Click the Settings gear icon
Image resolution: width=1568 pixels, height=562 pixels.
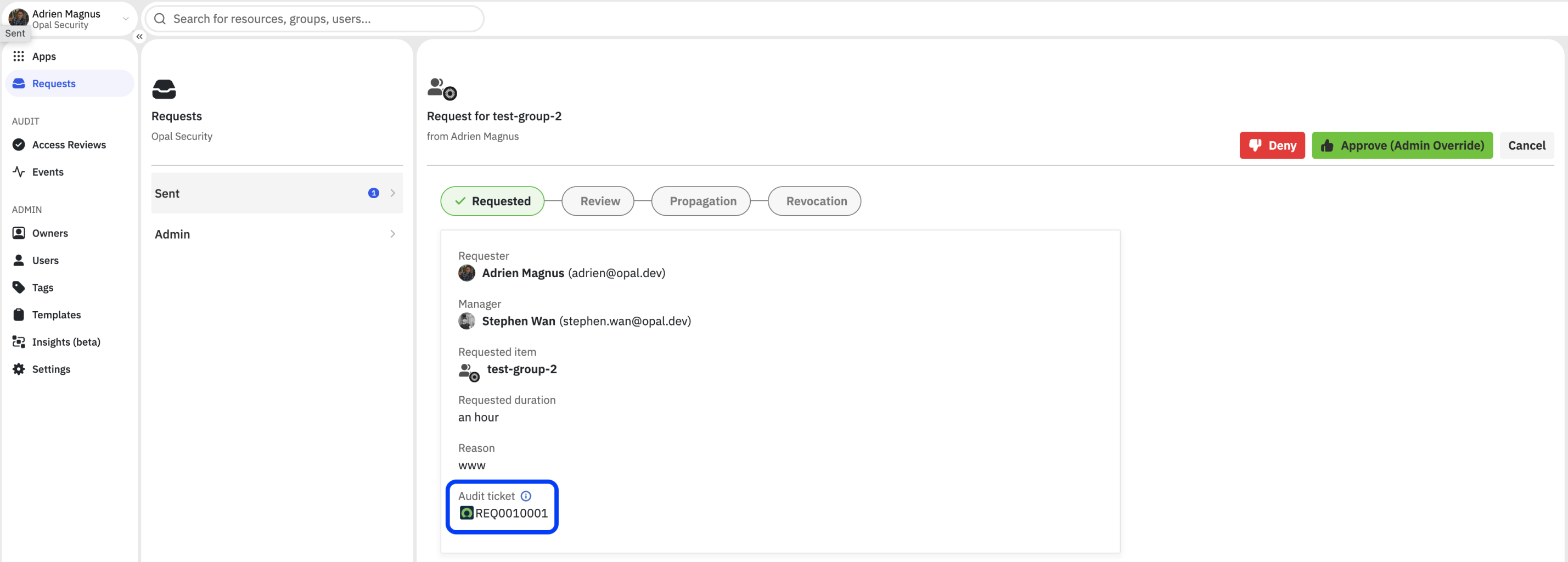click(18, 369)
